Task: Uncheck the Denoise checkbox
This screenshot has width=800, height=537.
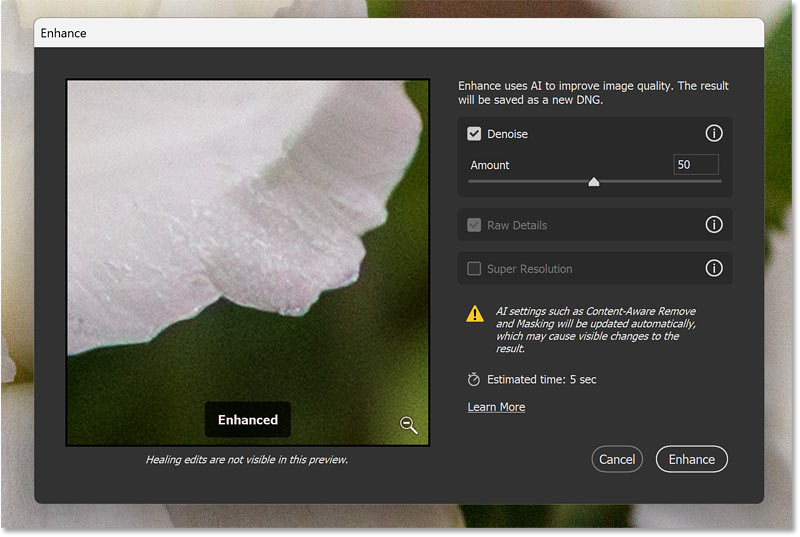Action: (475, 134)
